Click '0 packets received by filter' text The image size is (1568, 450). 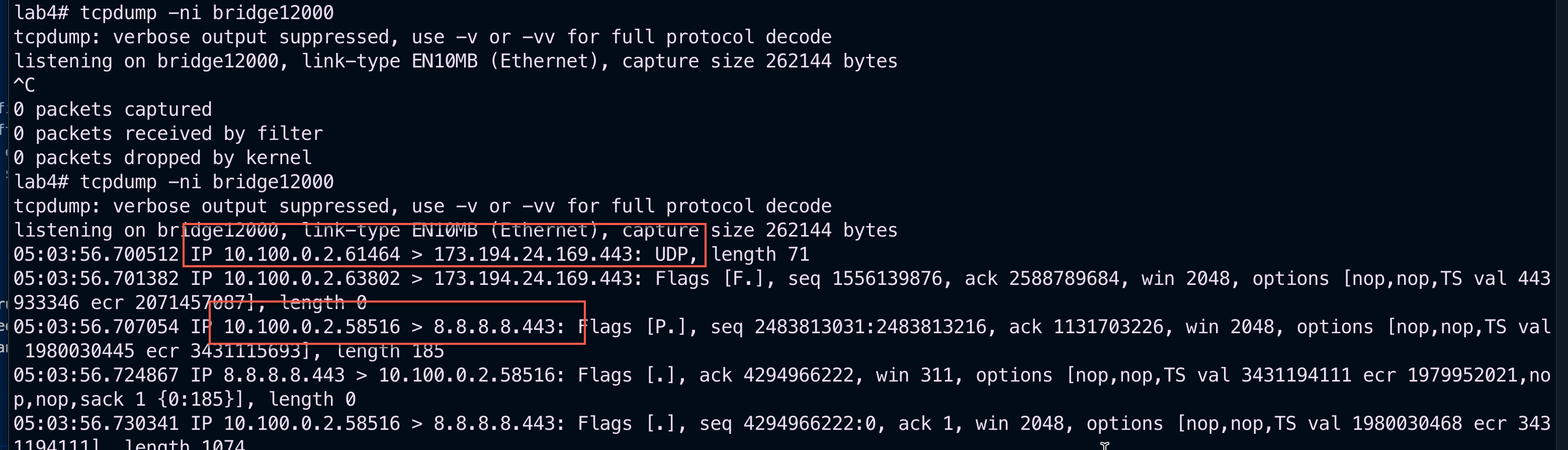(x=168, y=133)
